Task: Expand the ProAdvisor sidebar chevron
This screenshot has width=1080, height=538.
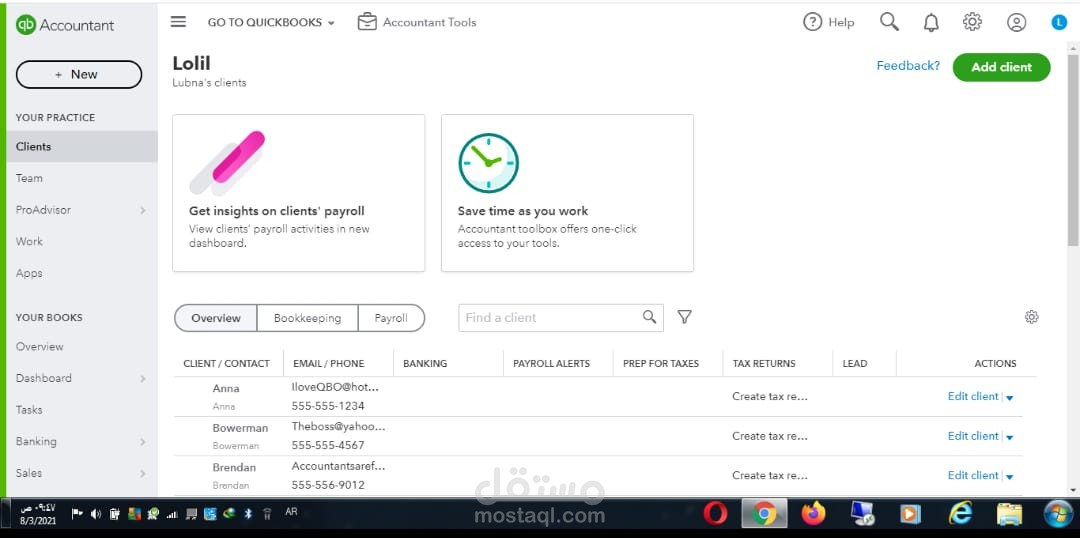Action: point(143,210)
